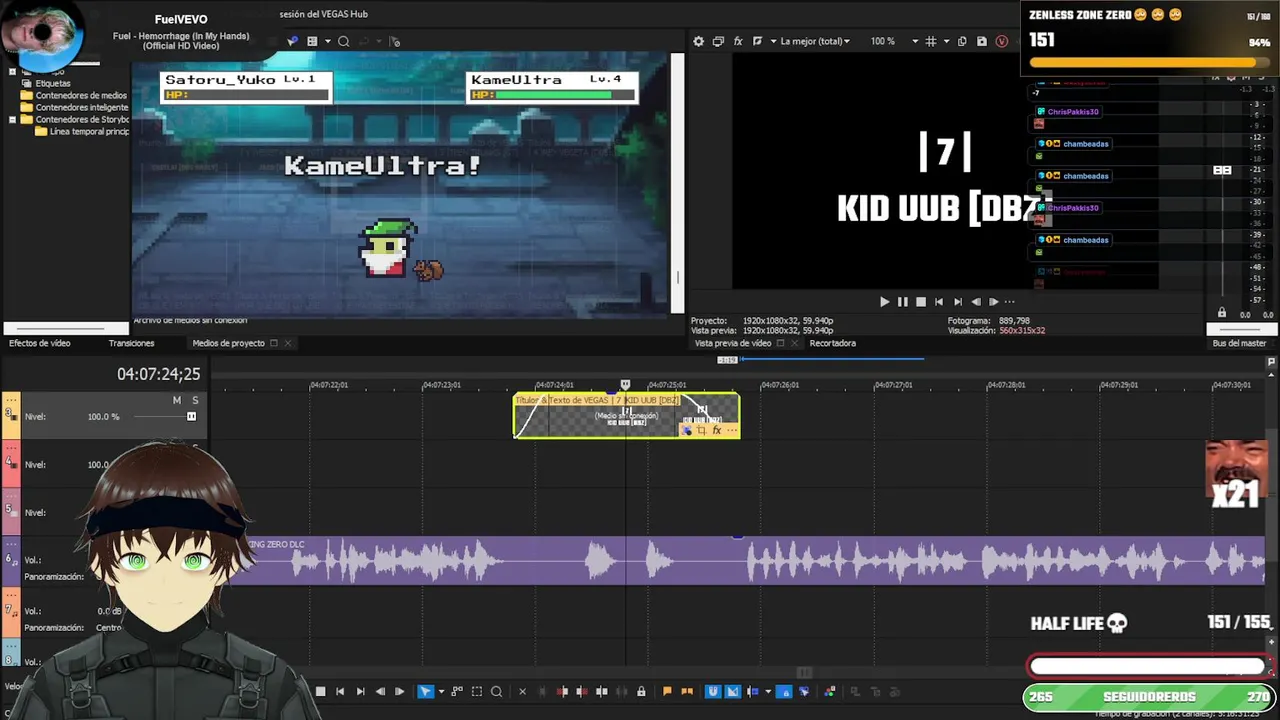The image size is (1280, 720).
Task: Click Trim End icon
Action: 582,691
